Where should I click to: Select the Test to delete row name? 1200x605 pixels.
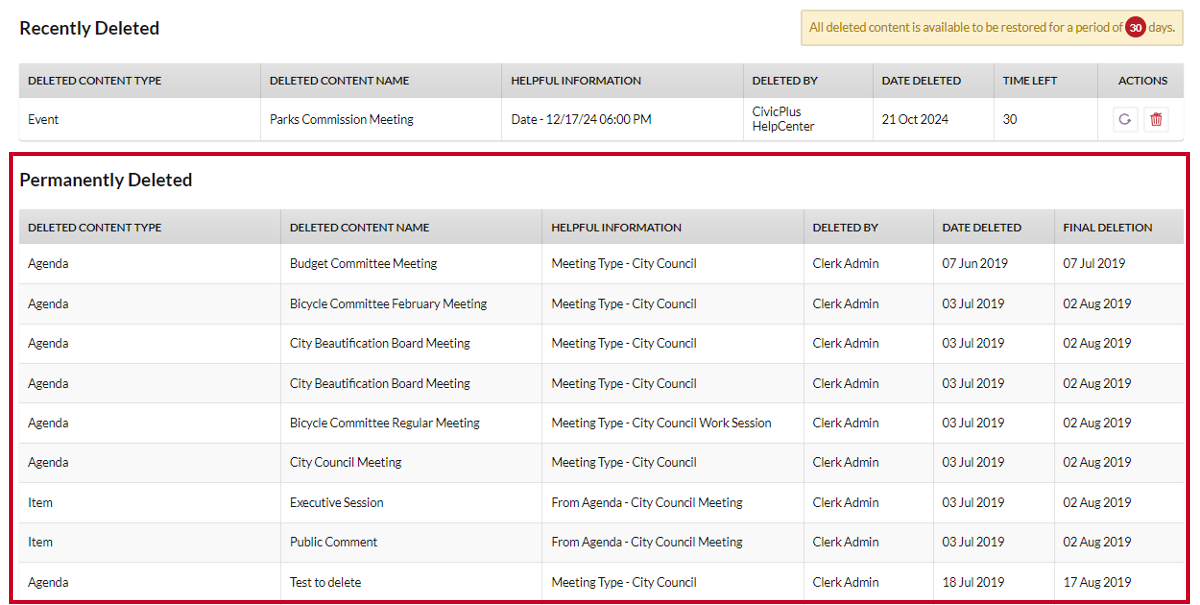click(326, 582)
